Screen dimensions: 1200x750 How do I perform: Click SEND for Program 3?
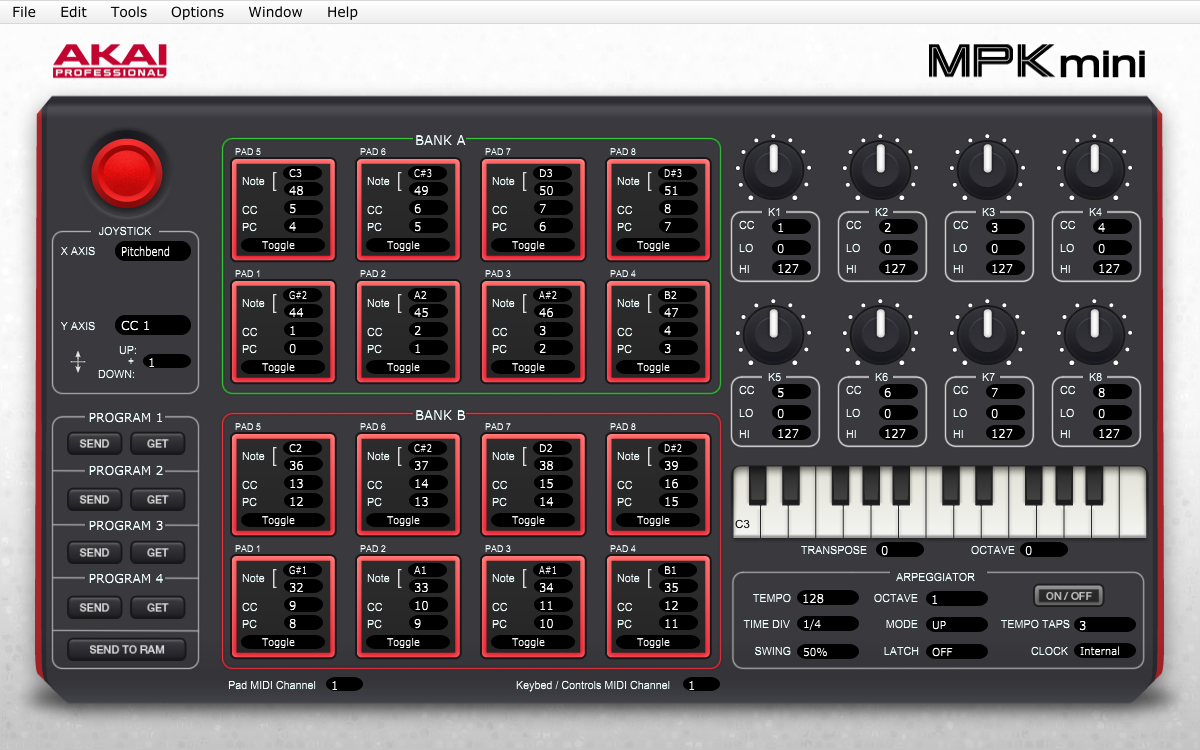[94, 552]
